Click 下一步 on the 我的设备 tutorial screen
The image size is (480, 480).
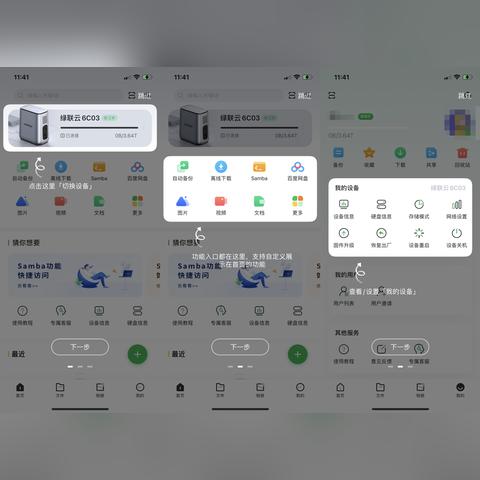(x=400, y=347)
